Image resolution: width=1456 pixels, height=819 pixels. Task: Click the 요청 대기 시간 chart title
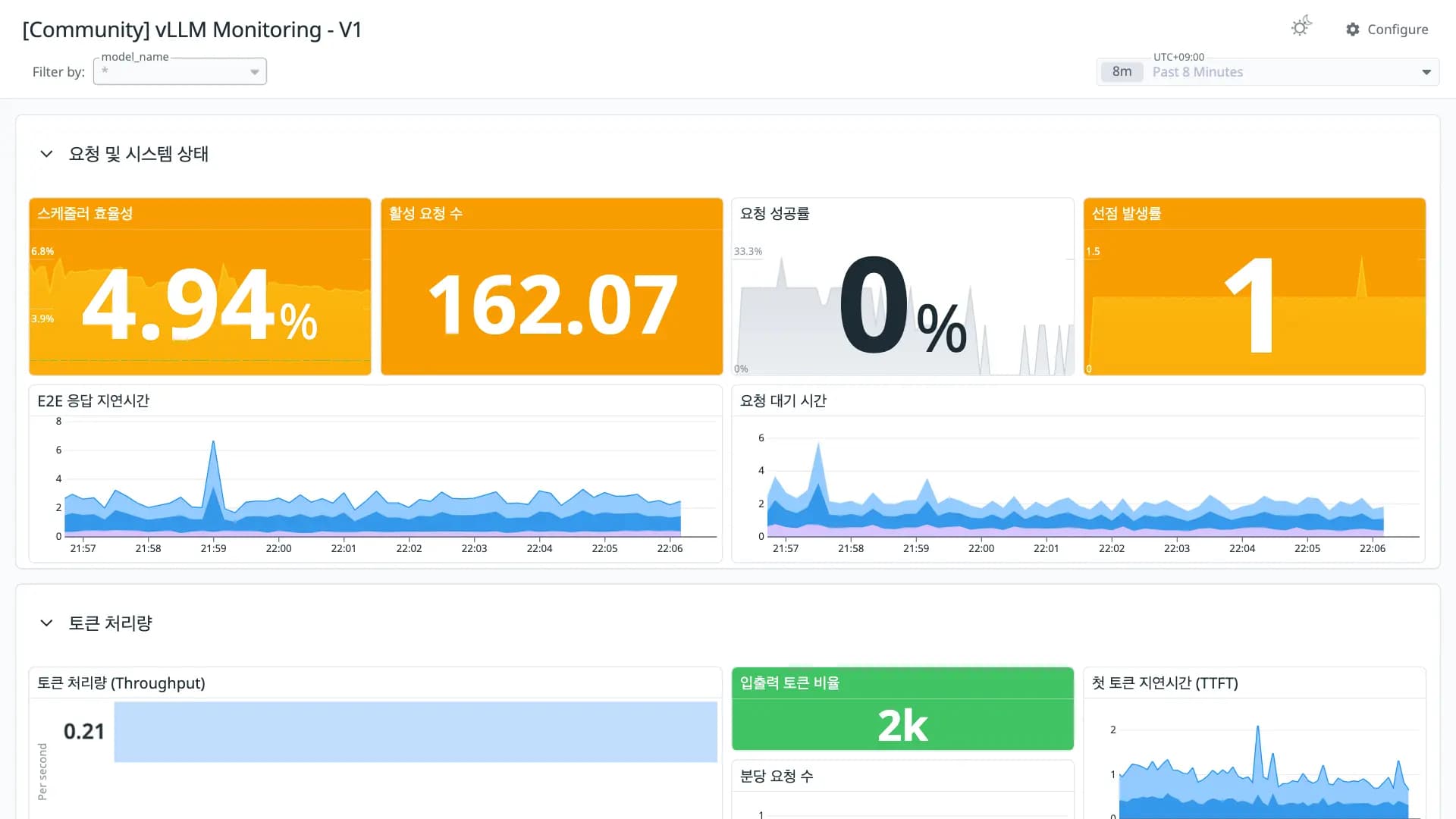click(x=783, y=400)
